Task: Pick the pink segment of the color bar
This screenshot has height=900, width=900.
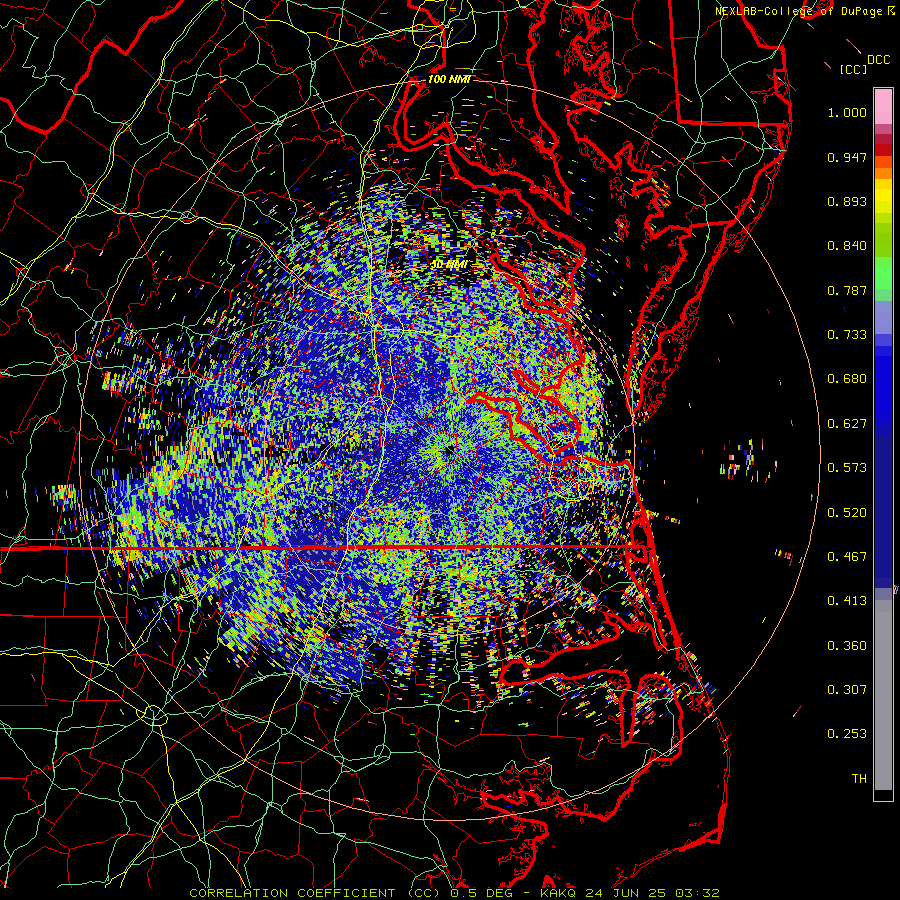Action: [x=883, y=106]
